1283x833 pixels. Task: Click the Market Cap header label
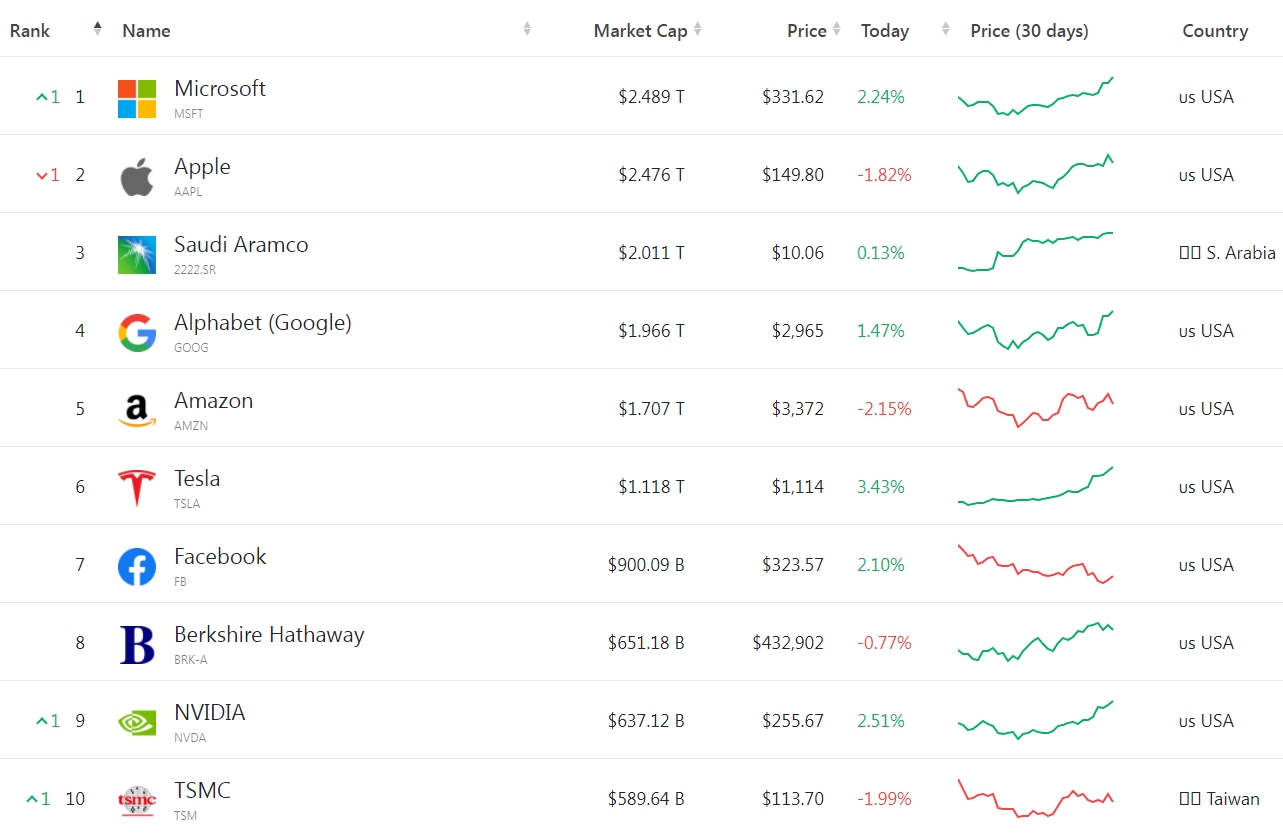(641, 31)
